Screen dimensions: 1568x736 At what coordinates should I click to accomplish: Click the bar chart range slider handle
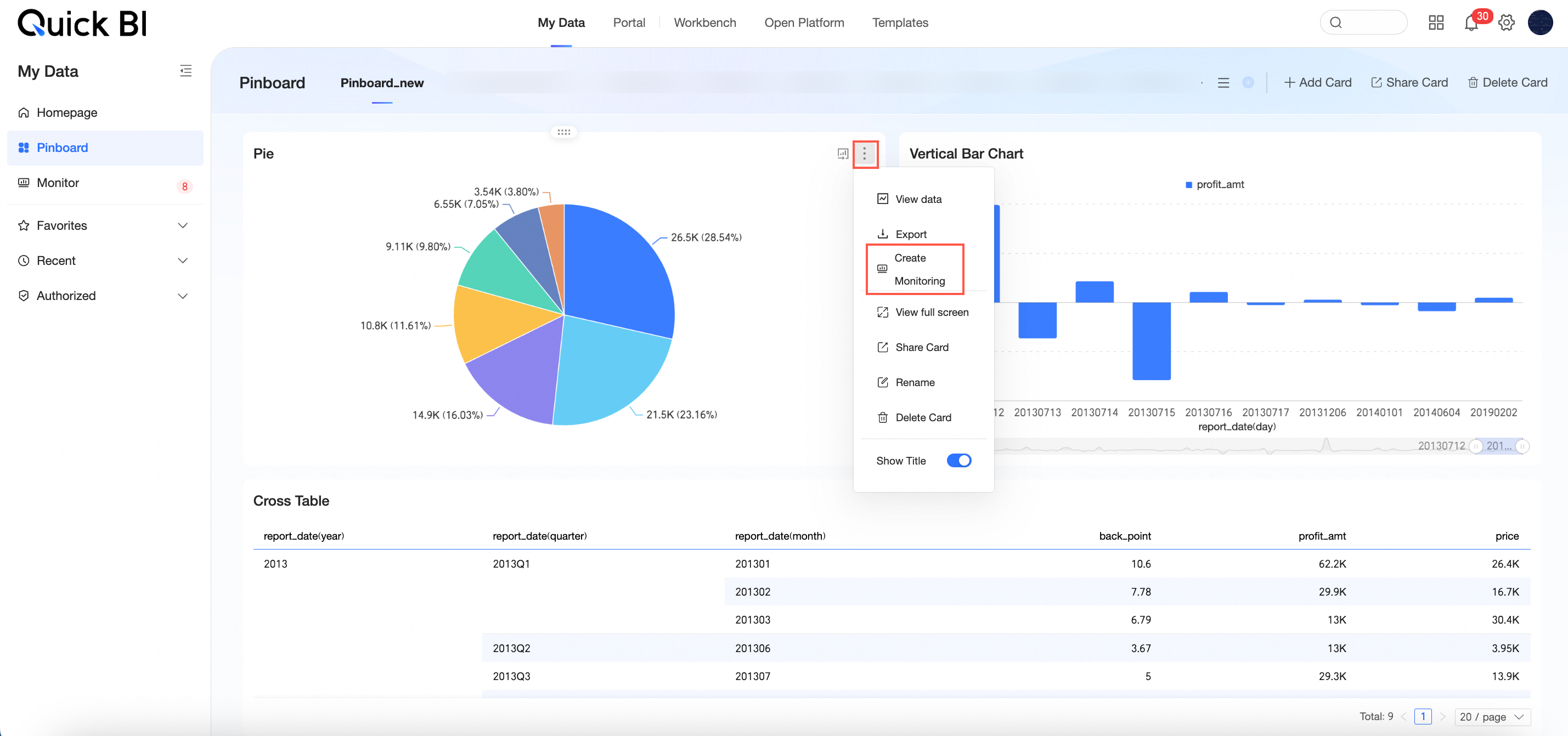1475,446
